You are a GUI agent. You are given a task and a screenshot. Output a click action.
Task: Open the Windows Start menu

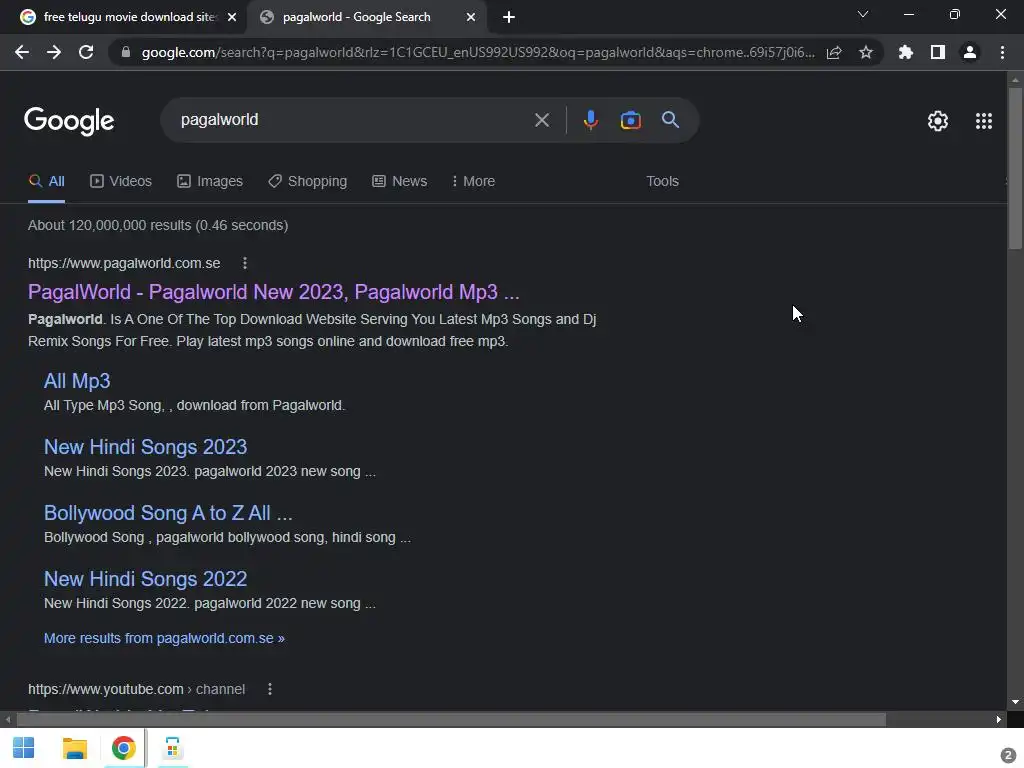pyautogui.click(x=24, y=748)
